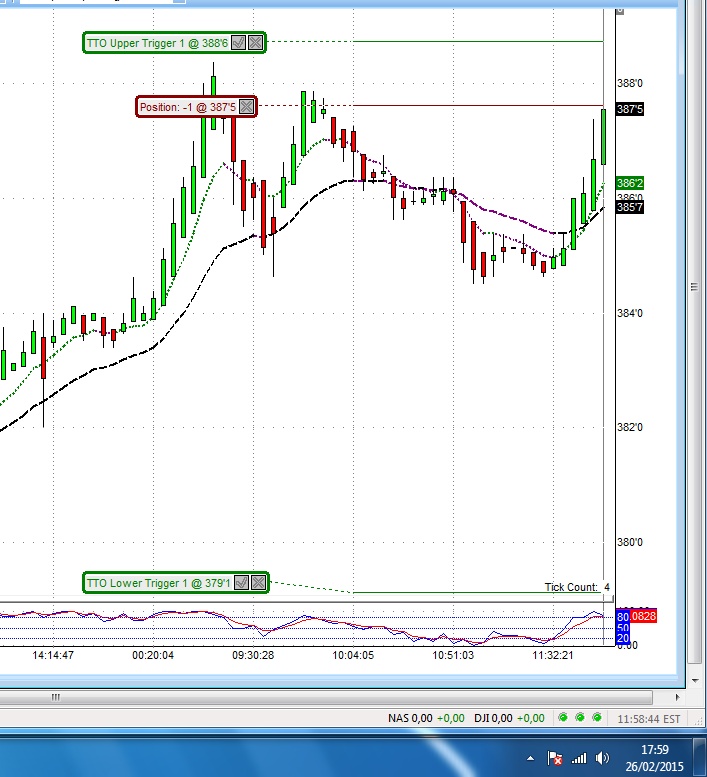Click the second green connection status light
Viewport: 707px width, 777px height.
coord(580,718)
